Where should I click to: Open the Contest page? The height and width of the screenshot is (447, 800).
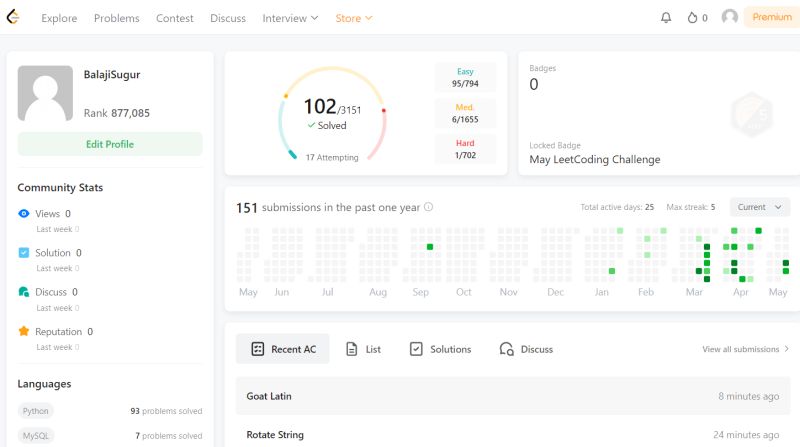(x=174, y=18)
